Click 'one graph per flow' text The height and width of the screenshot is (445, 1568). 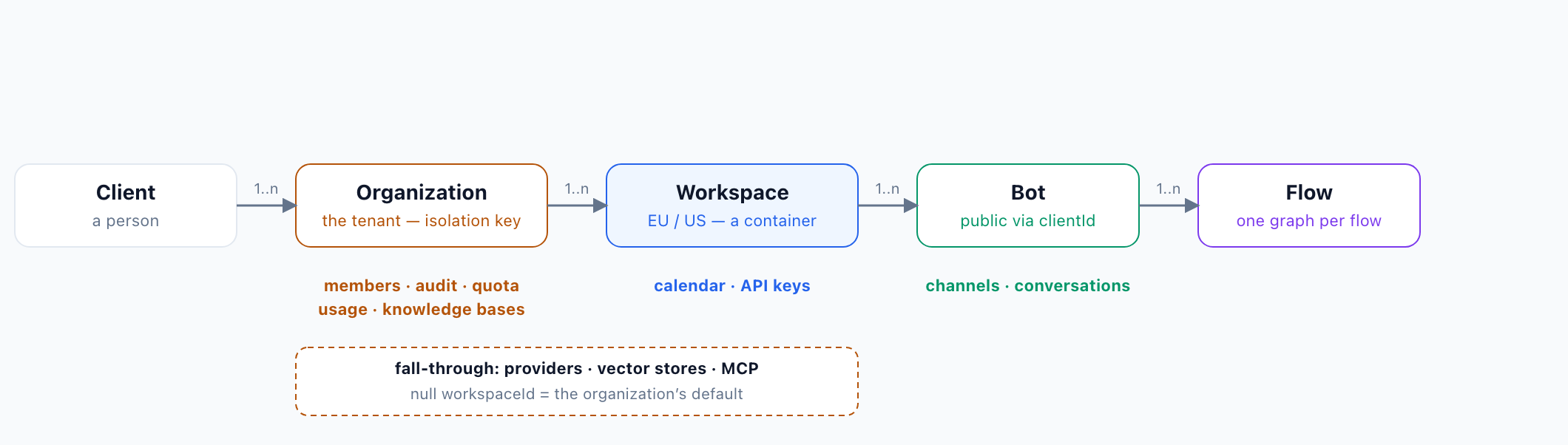click(x=1309, y=221)
